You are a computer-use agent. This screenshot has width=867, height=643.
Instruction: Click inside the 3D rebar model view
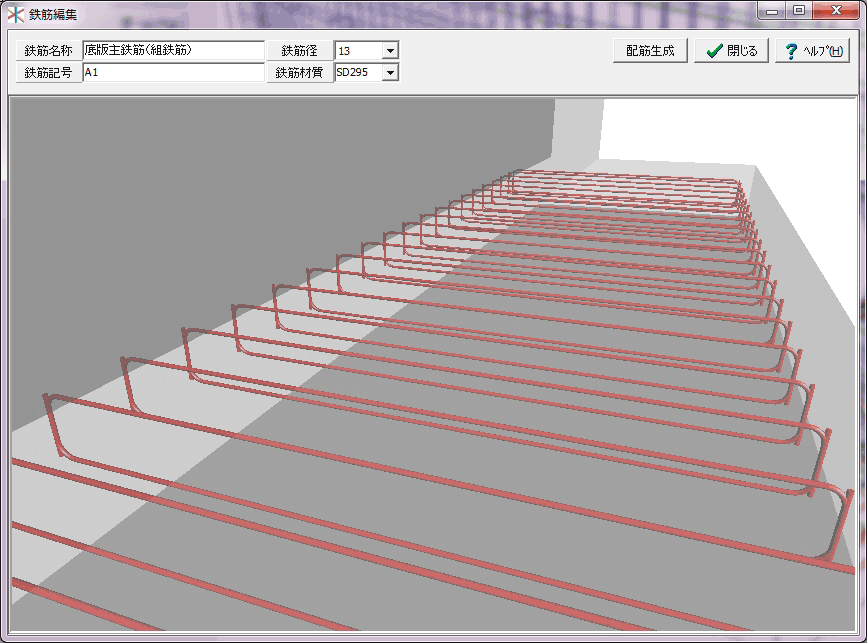coord(433,365)
